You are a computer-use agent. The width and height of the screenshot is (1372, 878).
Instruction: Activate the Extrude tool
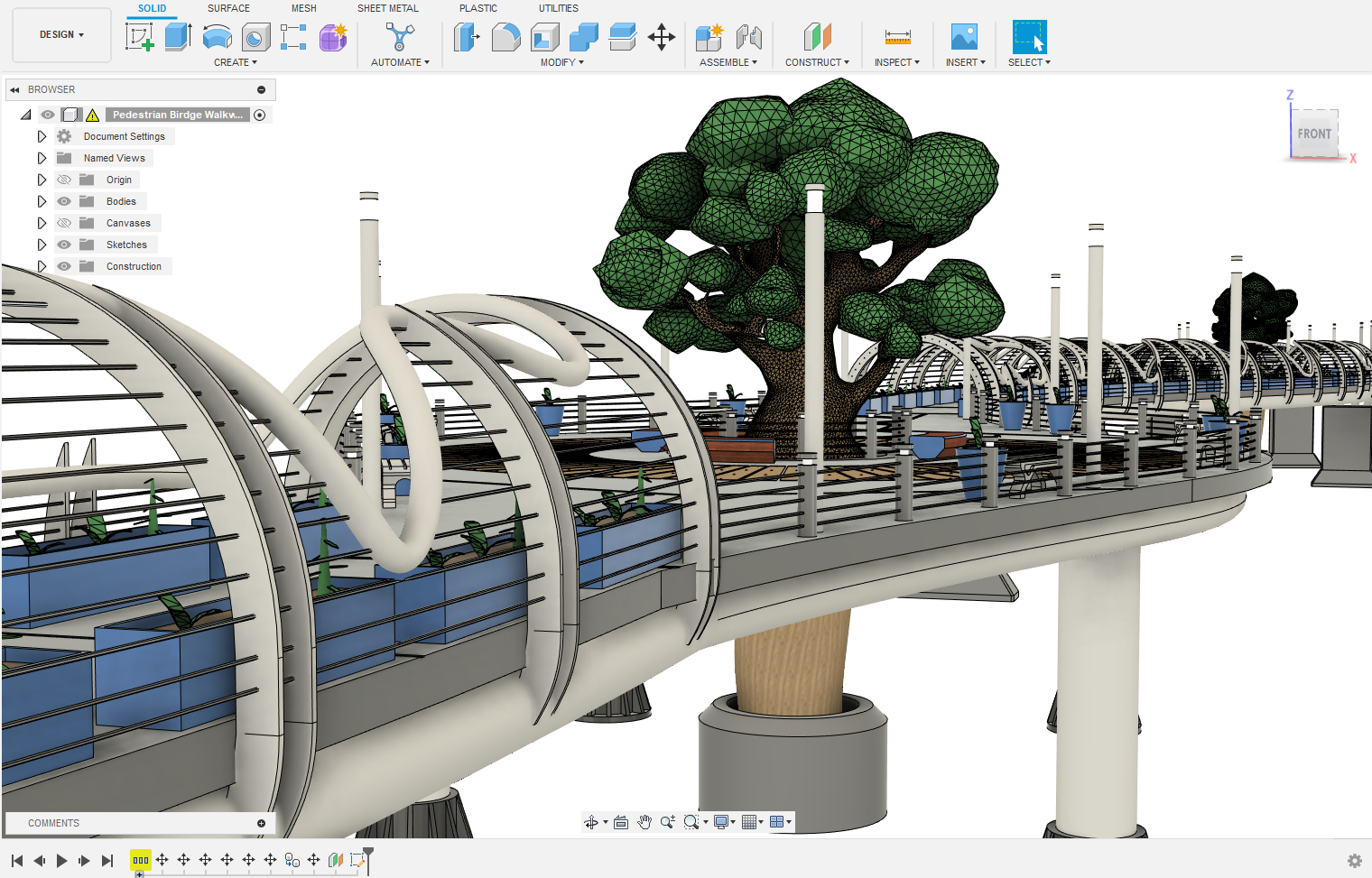coord(178,38)
